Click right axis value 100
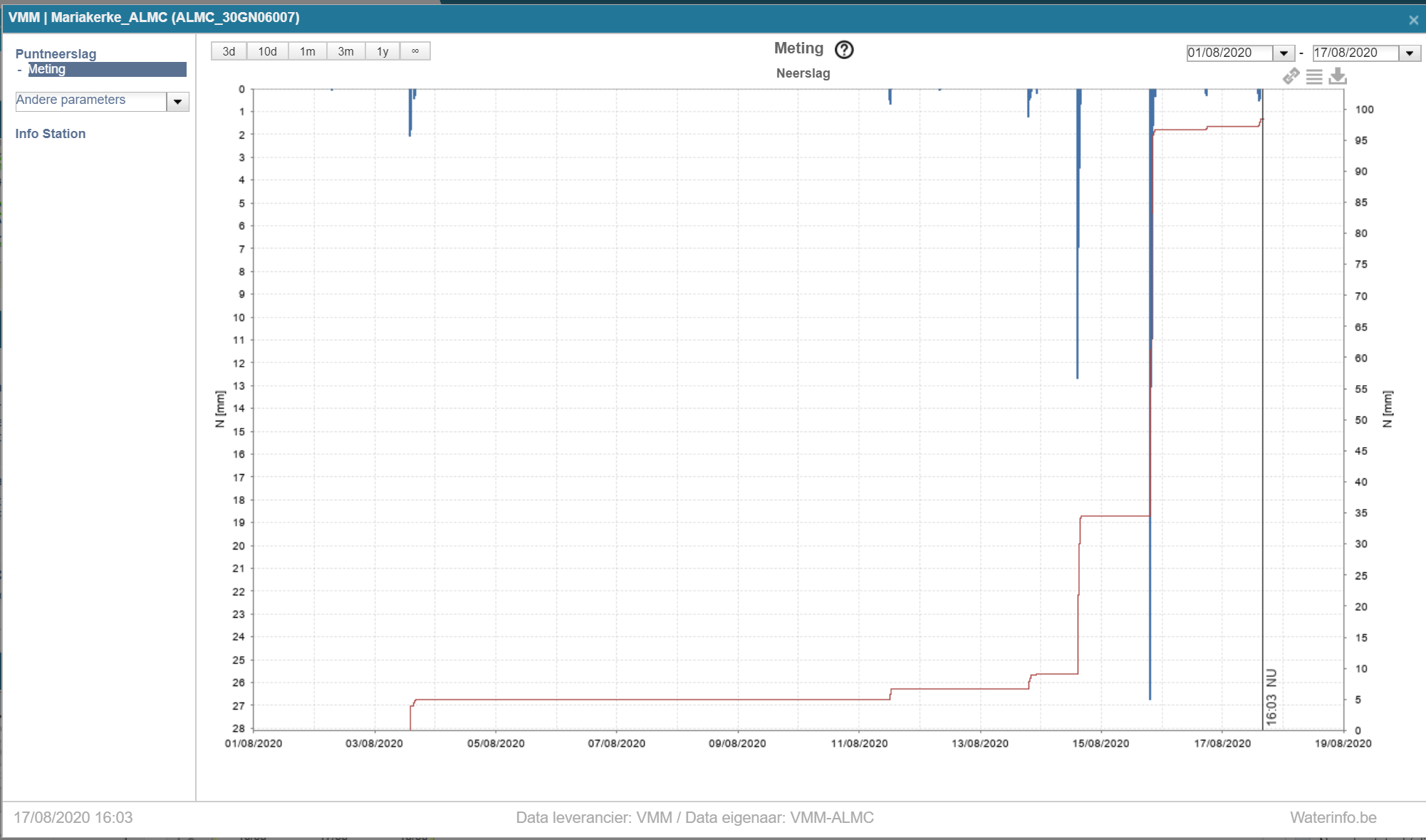The height and width of the screenshot is (840, 1426). pyautogui.click(x=1364, y=110)
